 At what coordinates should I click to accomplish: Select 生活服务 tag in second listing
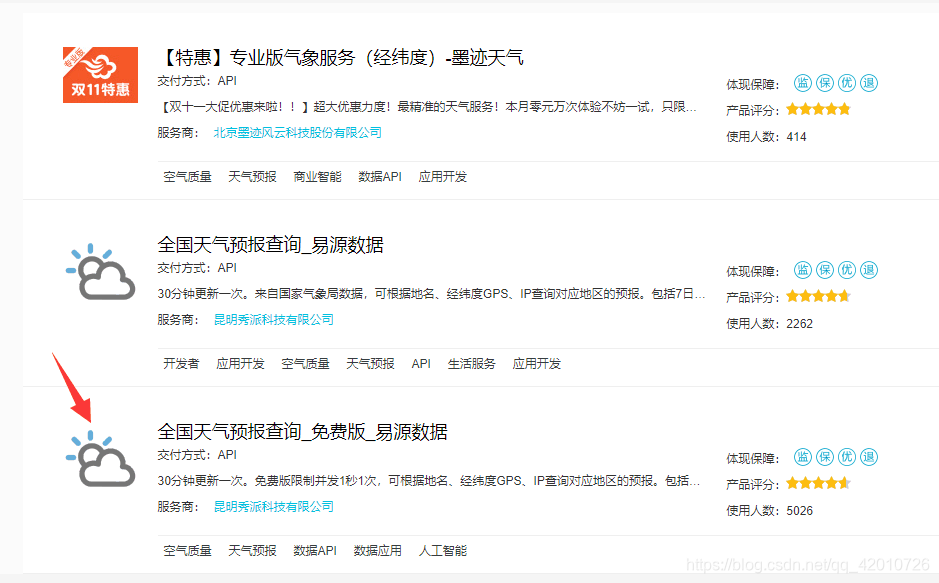point(471,363)
